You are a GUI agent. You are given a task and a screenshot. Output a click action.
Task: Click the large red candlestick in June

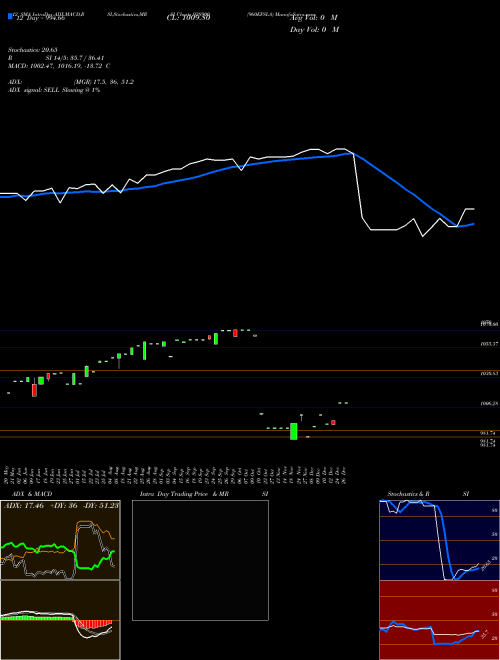pos(35,390)
